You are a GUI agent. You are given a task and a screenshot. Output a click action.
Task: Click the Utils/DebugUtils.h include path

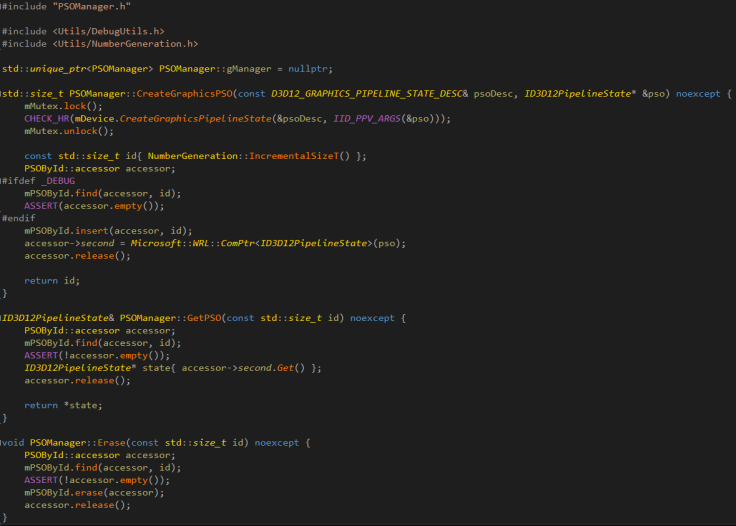[110, 32]
